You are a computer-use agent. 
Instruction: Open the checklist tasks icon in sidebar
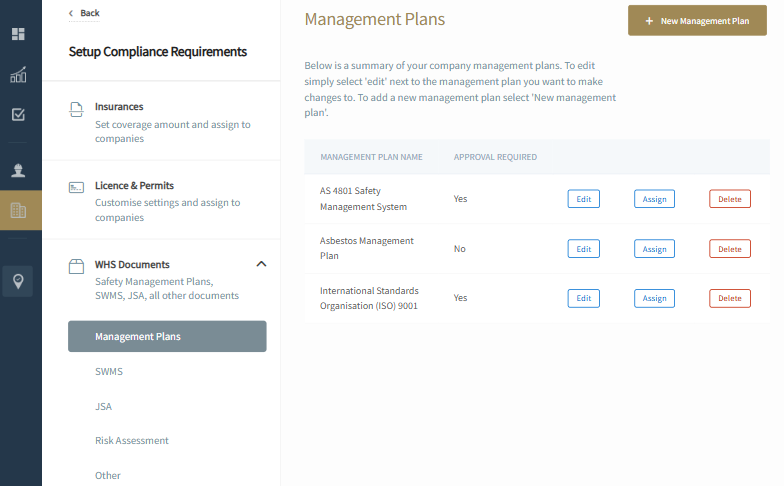18,114
